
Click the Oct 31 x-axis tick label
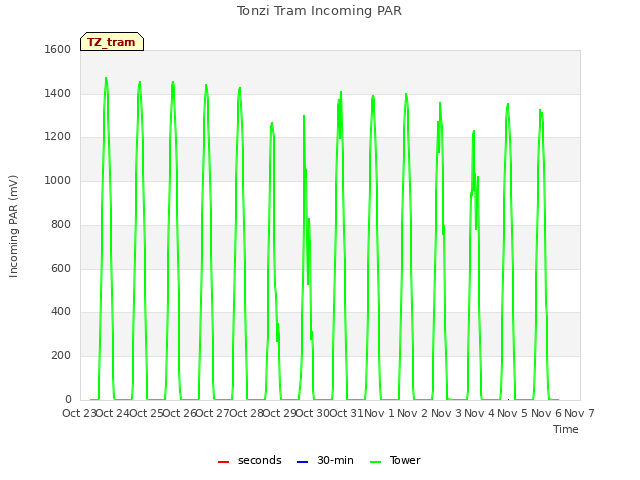click(x=346, y=413)
